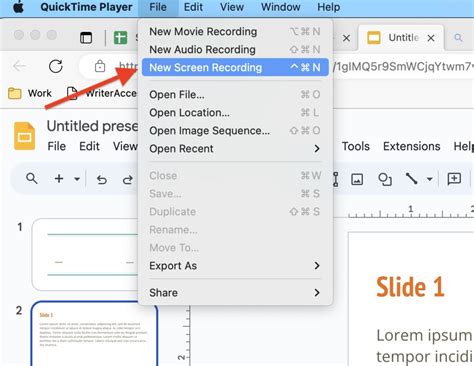Click the Redo arrow in Slides toolbar
474x366 pixels.
127,179
